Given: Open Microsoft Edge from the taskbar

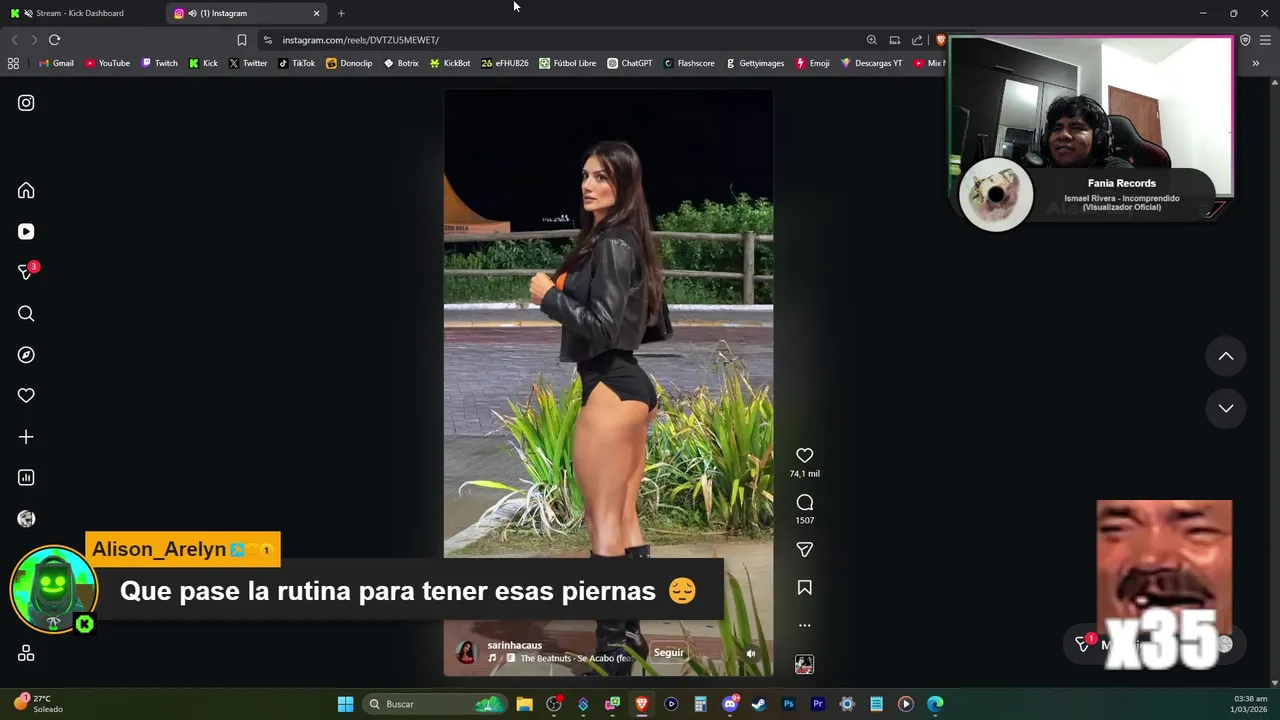Looking at the screenshot, I should (935, 704).
